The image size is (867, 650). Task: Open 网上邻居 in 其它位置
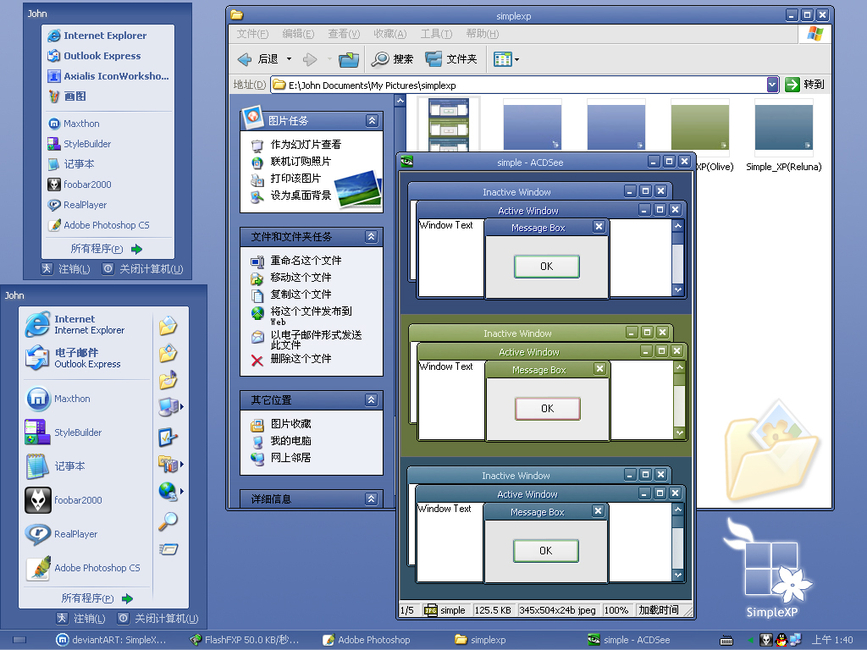click(281, 458)
